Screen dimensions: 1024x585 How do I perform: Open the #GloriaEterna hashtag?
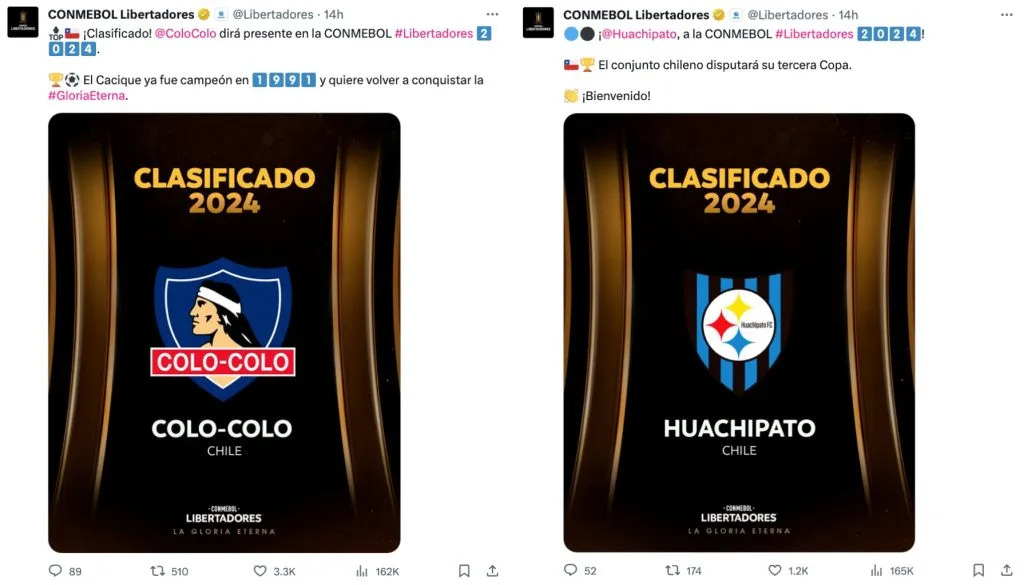click(x=86, y=95)
